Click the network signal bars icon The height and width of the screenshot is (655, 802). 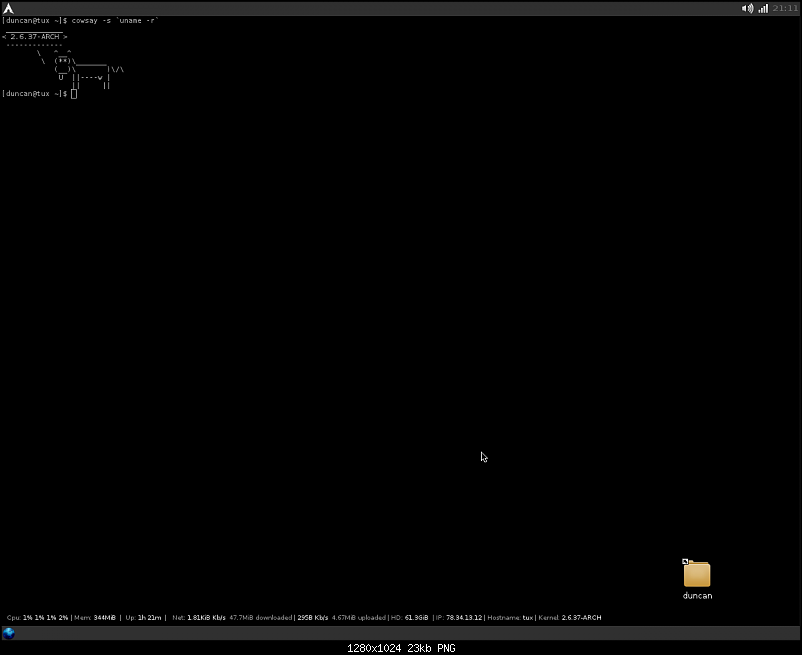pyautogui.click(x=763, y=8)
